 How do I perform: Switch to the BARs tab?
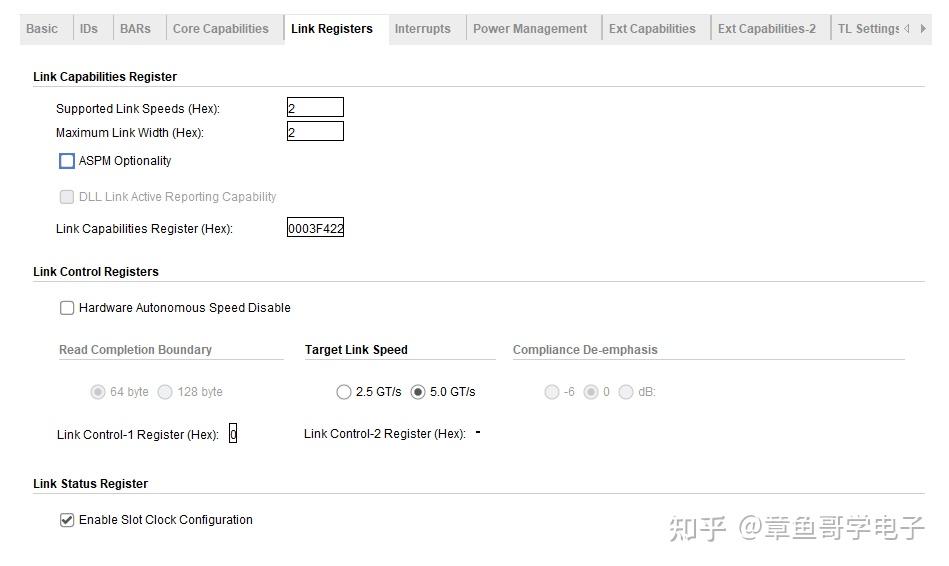click(x=135, y=29)
